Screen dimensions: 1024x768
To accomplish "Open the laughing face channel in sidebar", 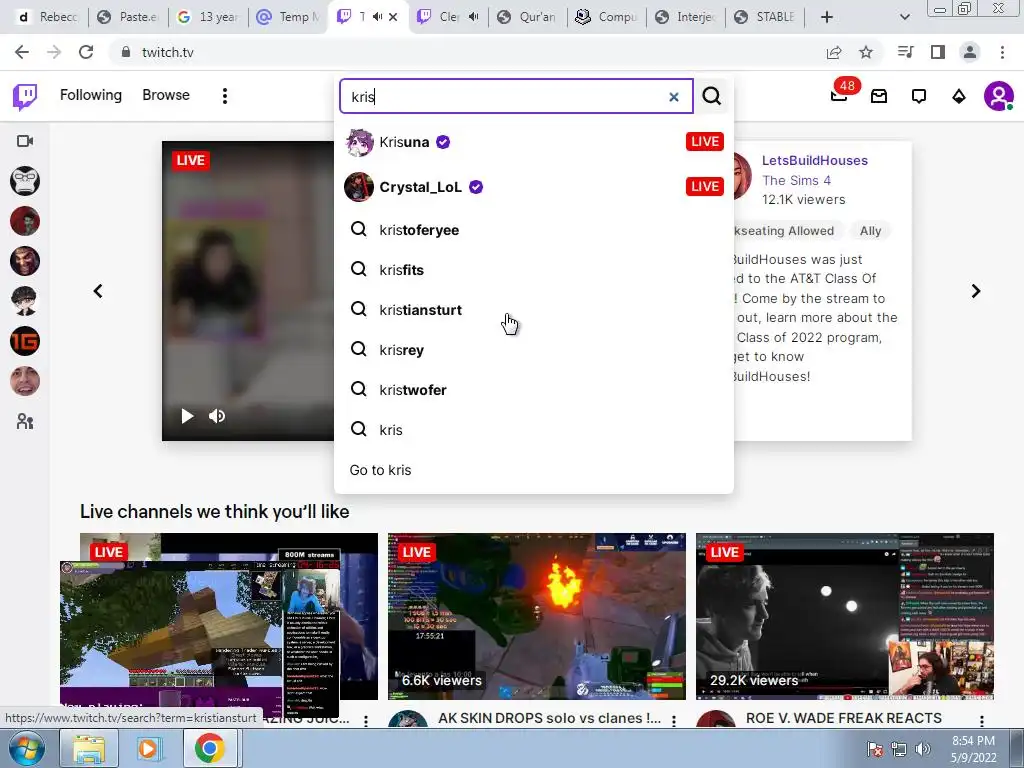I will [25, 381].
